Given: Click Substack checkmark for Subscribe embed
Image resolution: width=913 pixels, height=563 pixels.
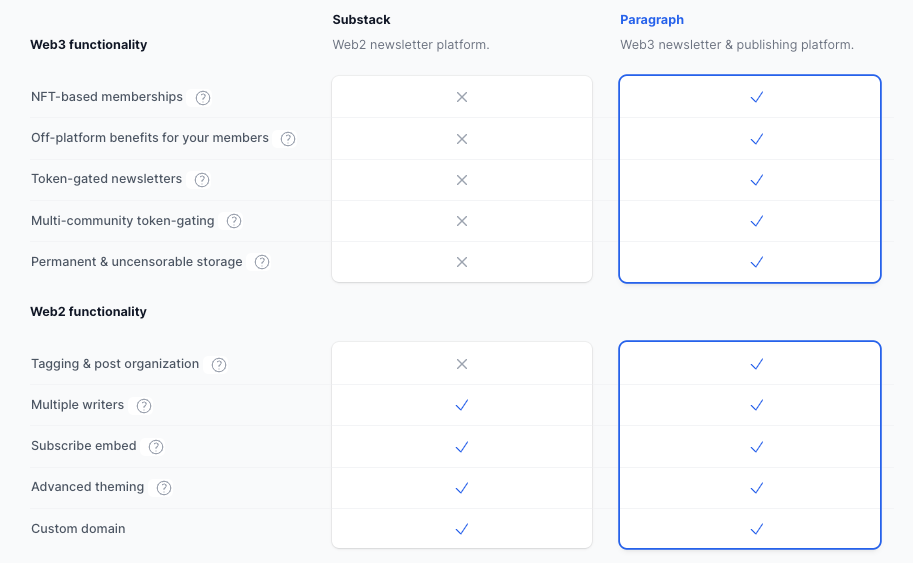Looking at the screenshot, I should tap(462, 447).
